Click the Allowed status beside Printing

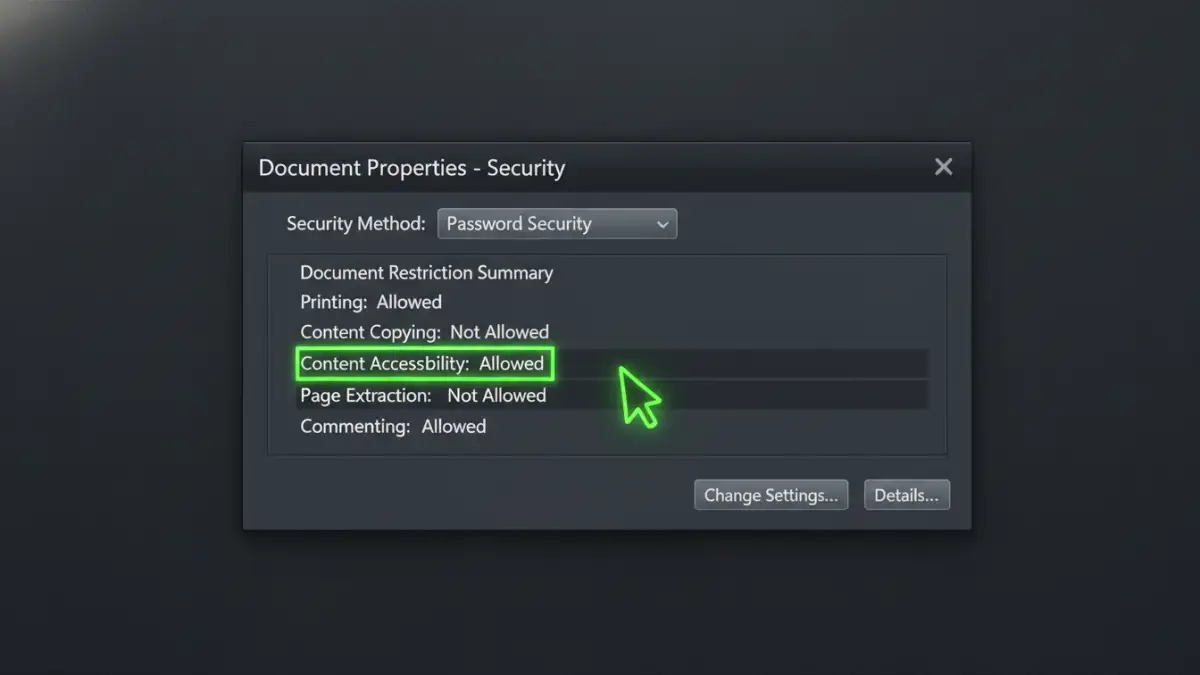[x=410, y=301]
